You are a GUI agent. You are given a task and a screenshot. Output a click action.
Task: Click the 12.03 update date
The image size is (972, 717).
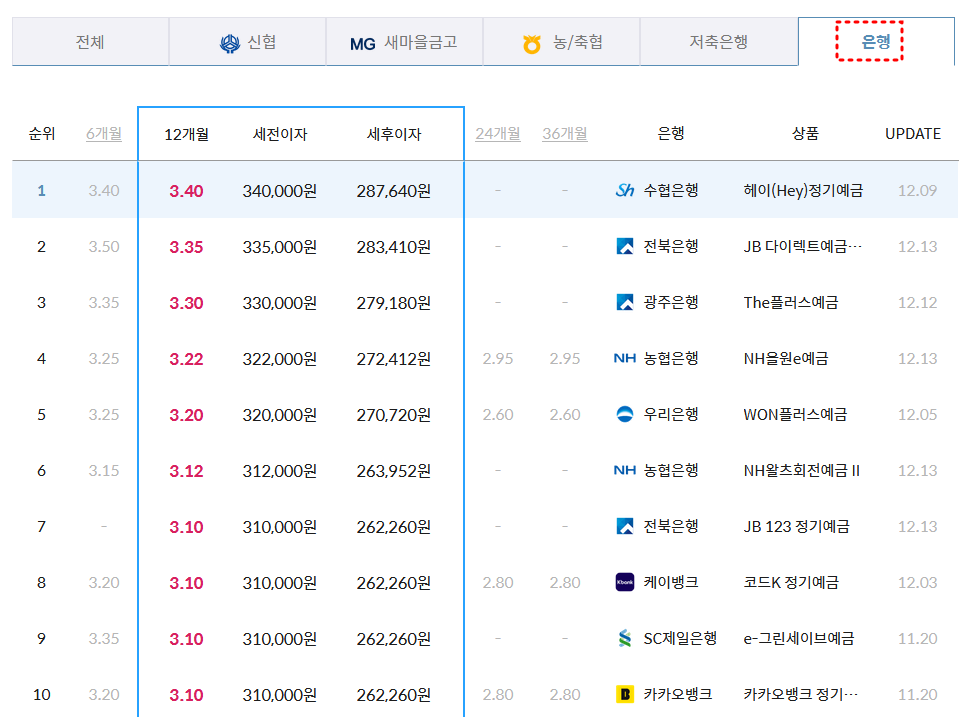(917, 583)
